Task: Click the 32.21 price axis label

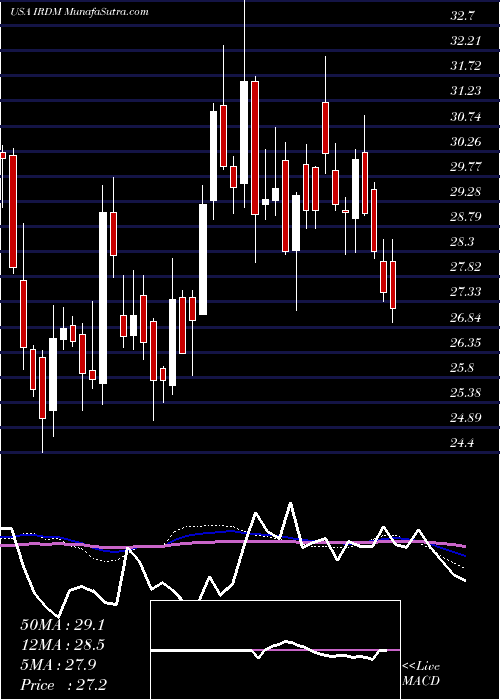Action: [465, 41]
